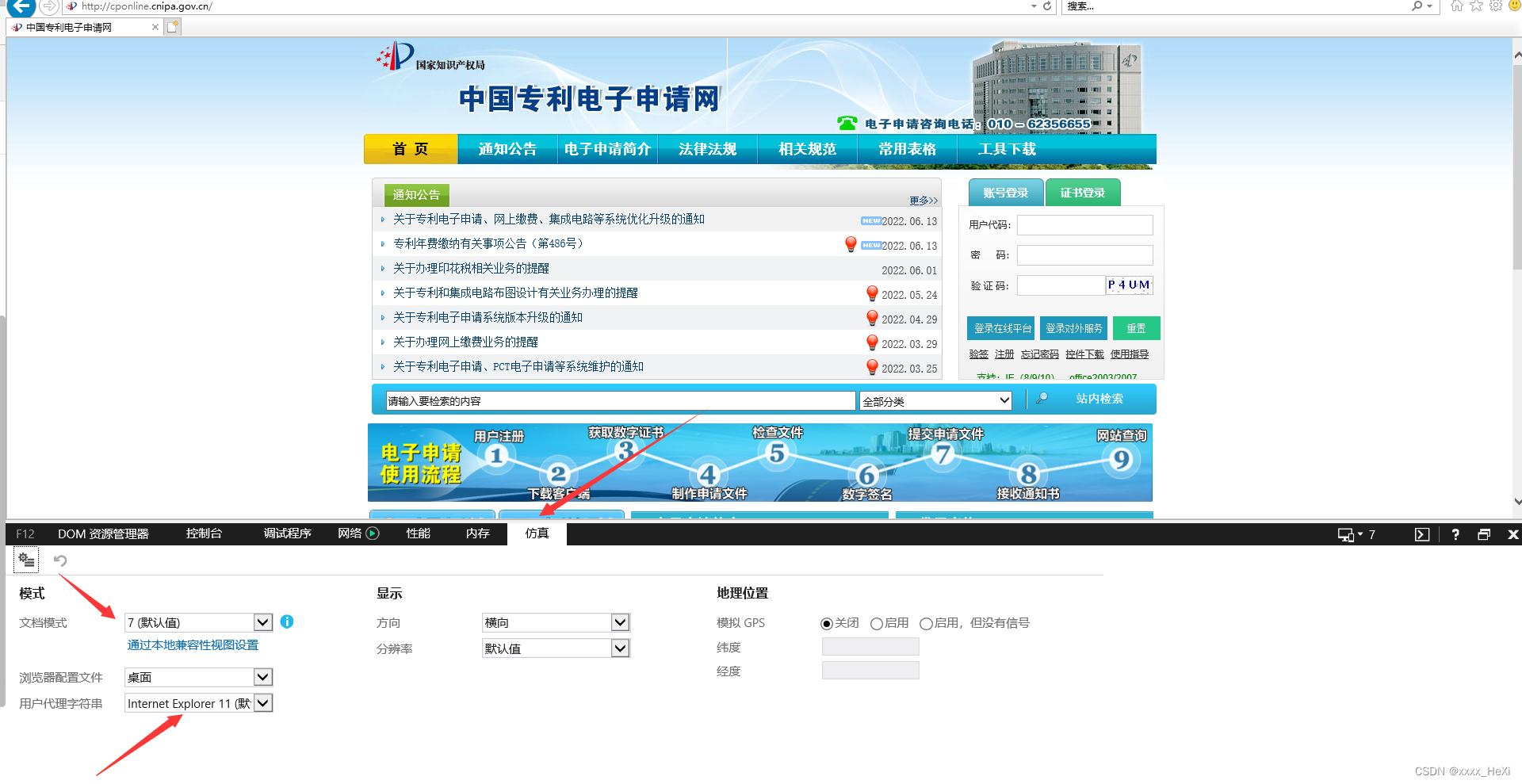The width and height of the screenshot is (1522, 784).
Task: Switch to the 调试程序 tab
Action: pyautogui.click(x=287, y=534)
